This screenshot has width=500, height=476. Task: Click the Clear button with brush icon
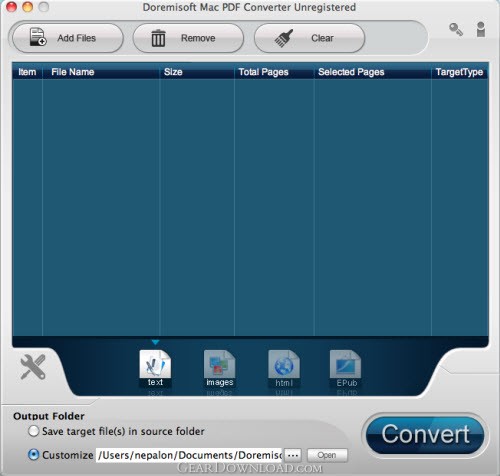[x=310, y=38]
